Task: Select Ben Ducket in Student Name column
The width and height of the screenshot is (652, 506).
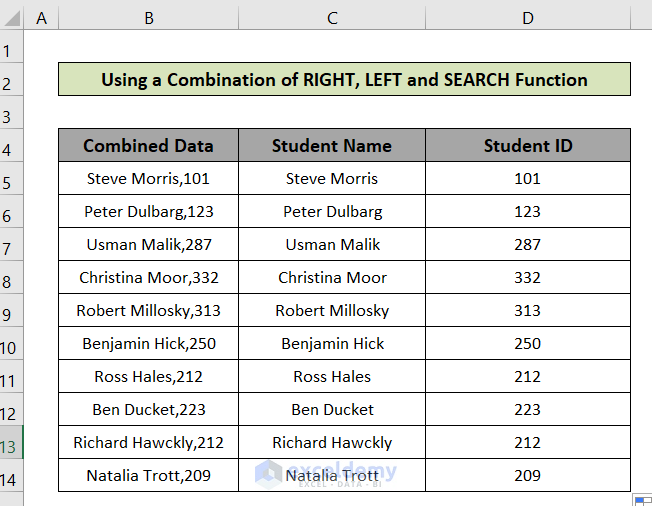Action: pos(332,409)
